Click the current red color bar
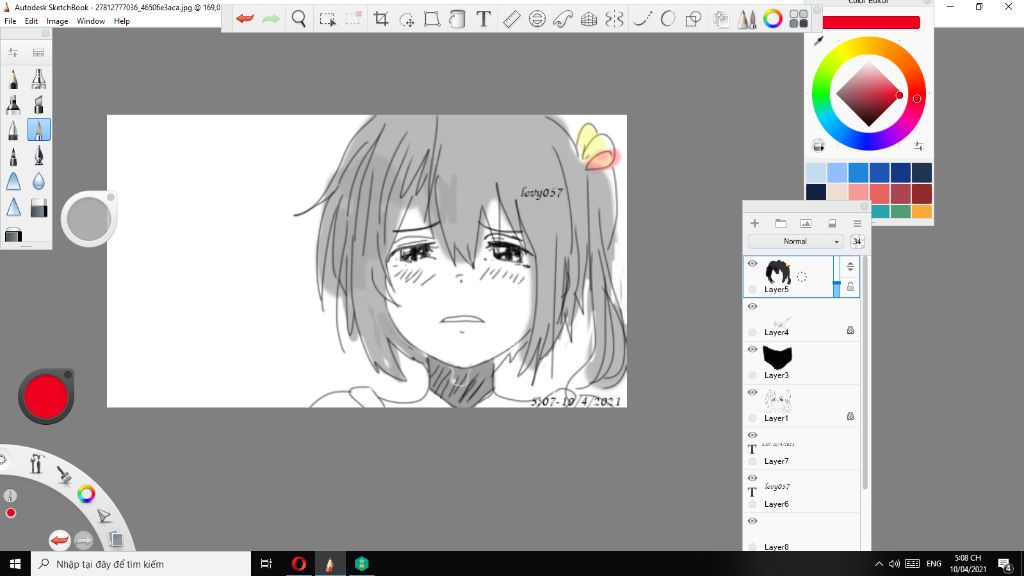1024x576 pixels. click(871, 22)
